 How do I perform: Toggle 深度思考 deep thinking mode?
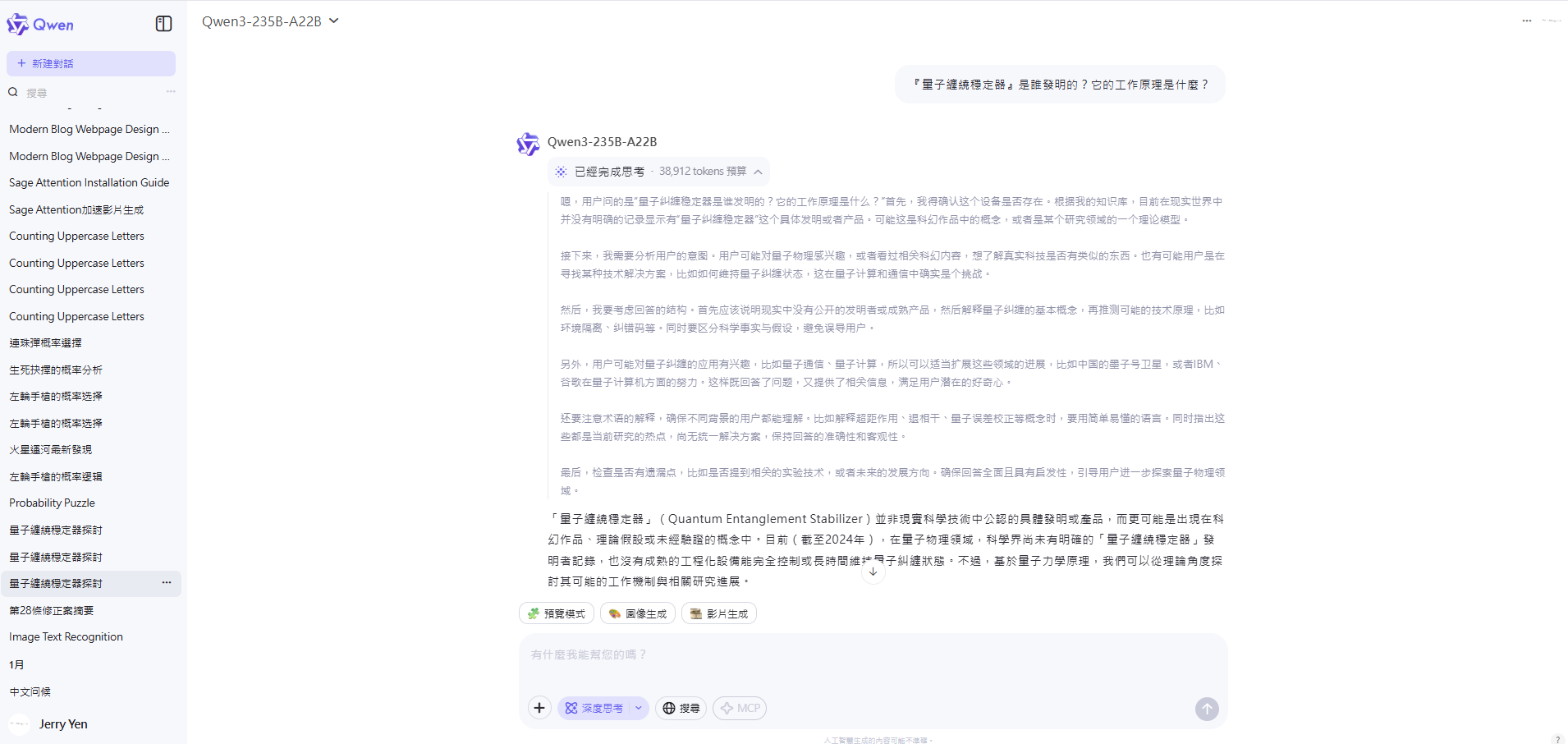pos(594,708)
